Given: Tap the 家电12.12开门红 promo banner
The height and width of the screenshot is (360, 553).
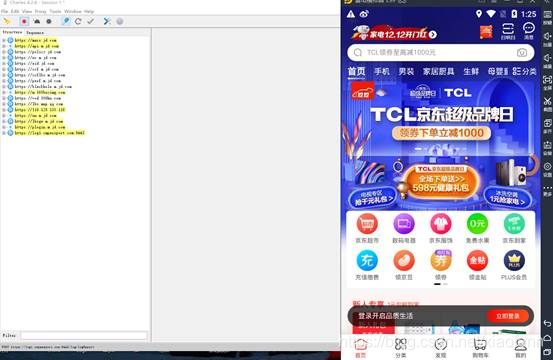Looking at the screenshot, I should click(x=395, y=33).
